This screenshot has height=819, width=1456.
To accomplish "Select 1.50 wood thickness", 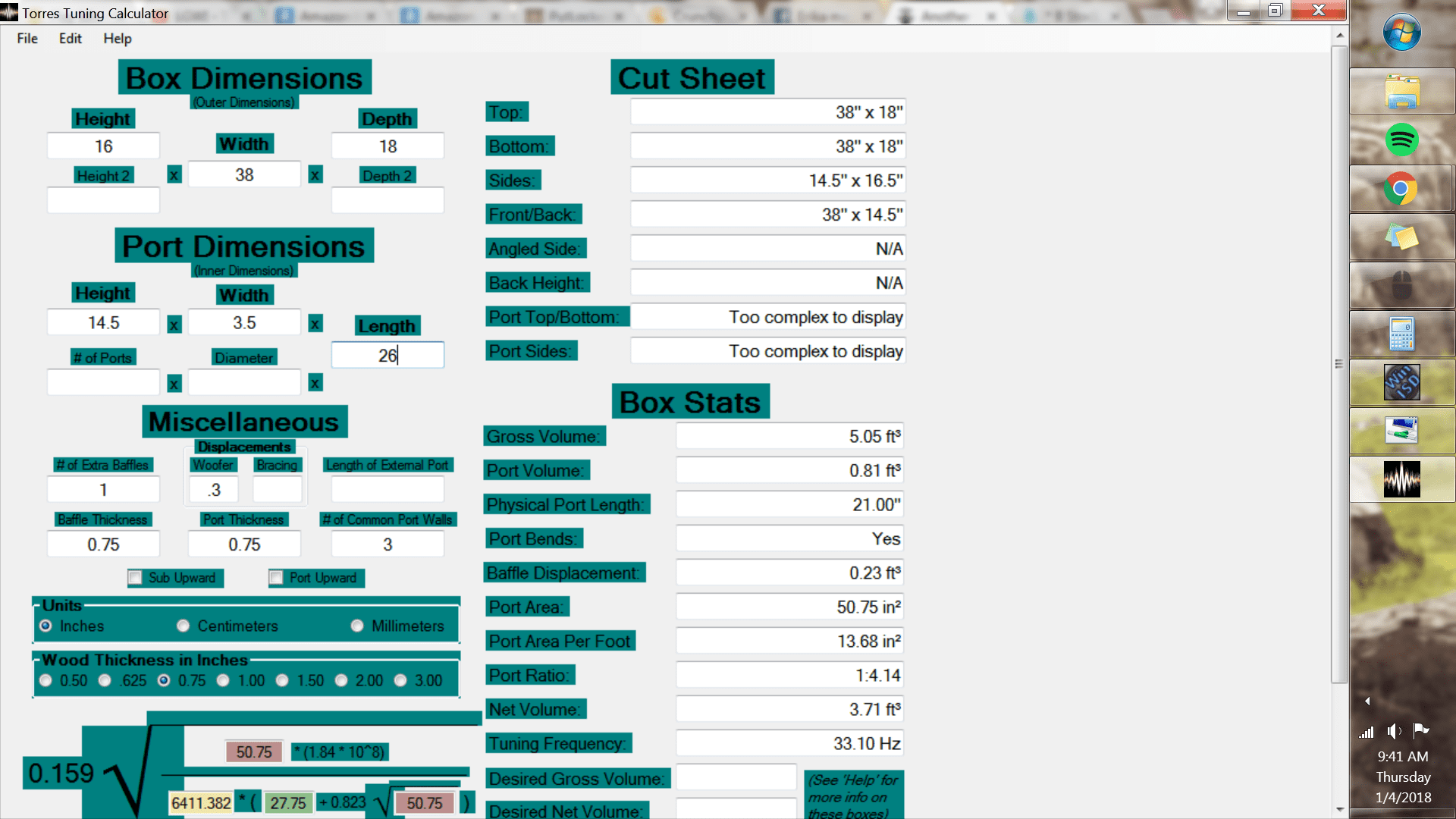I will point(282,680).
